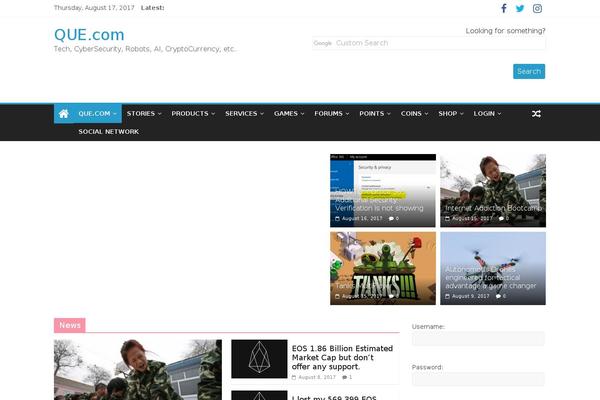Open Additional Security Verification not showing tile

383,191
